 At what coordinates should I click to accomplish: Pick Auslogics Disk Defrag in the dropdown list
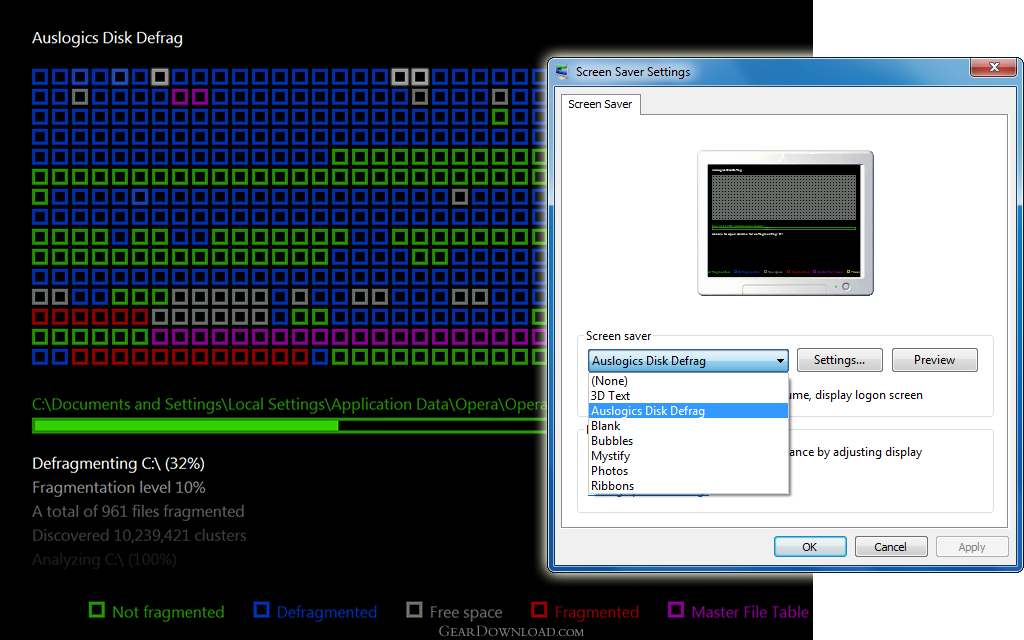pyautogui.click(x=688, y=411)
